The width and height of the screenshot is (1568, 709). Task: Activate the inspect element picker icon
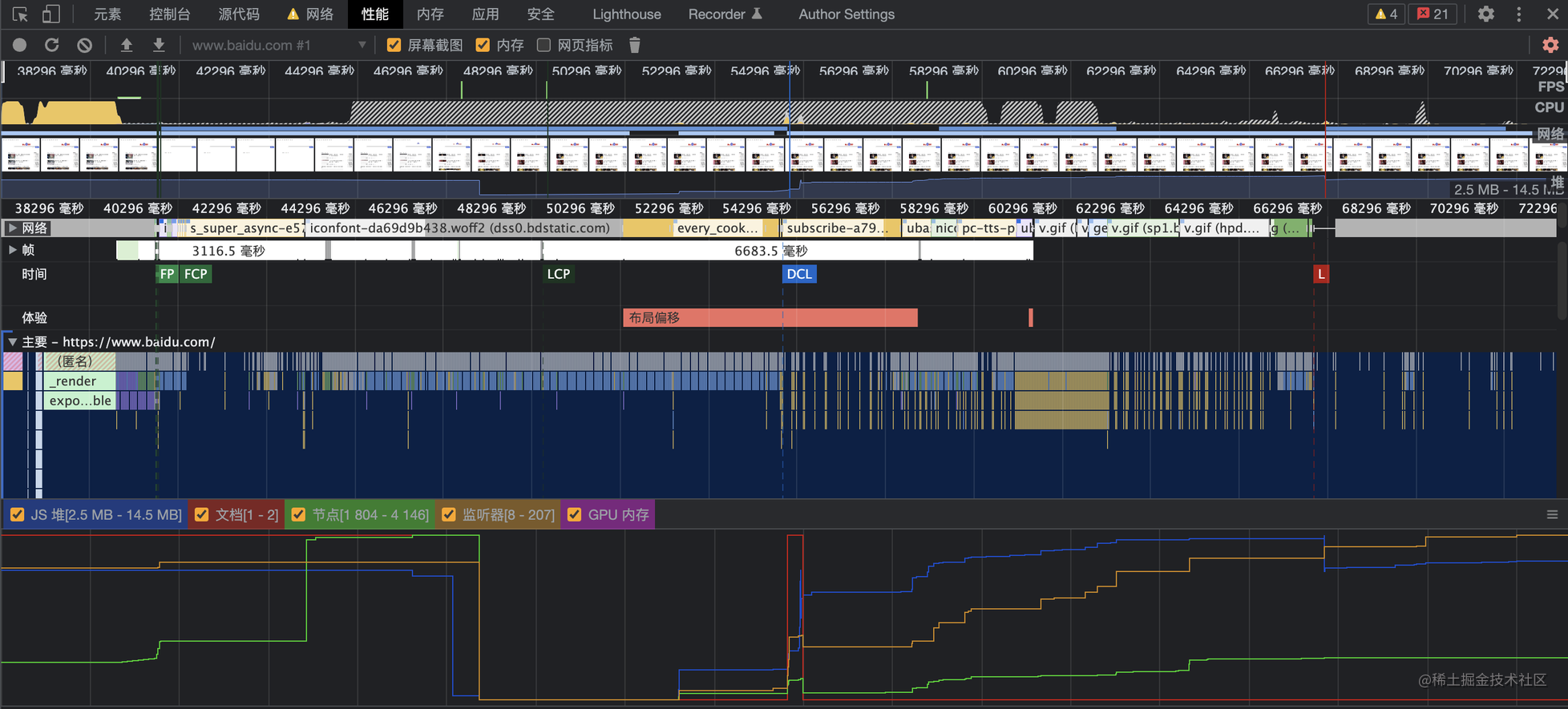[21, 14]
